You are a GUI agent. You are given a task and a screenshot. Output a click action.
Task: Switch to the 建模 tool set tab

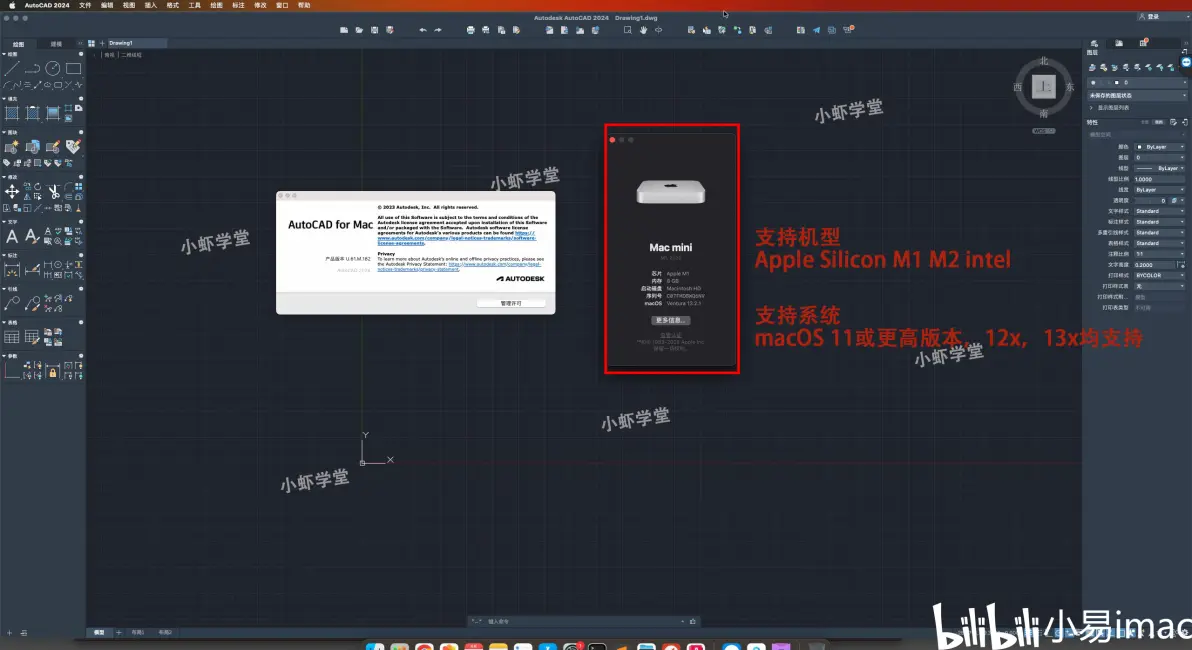56,44
